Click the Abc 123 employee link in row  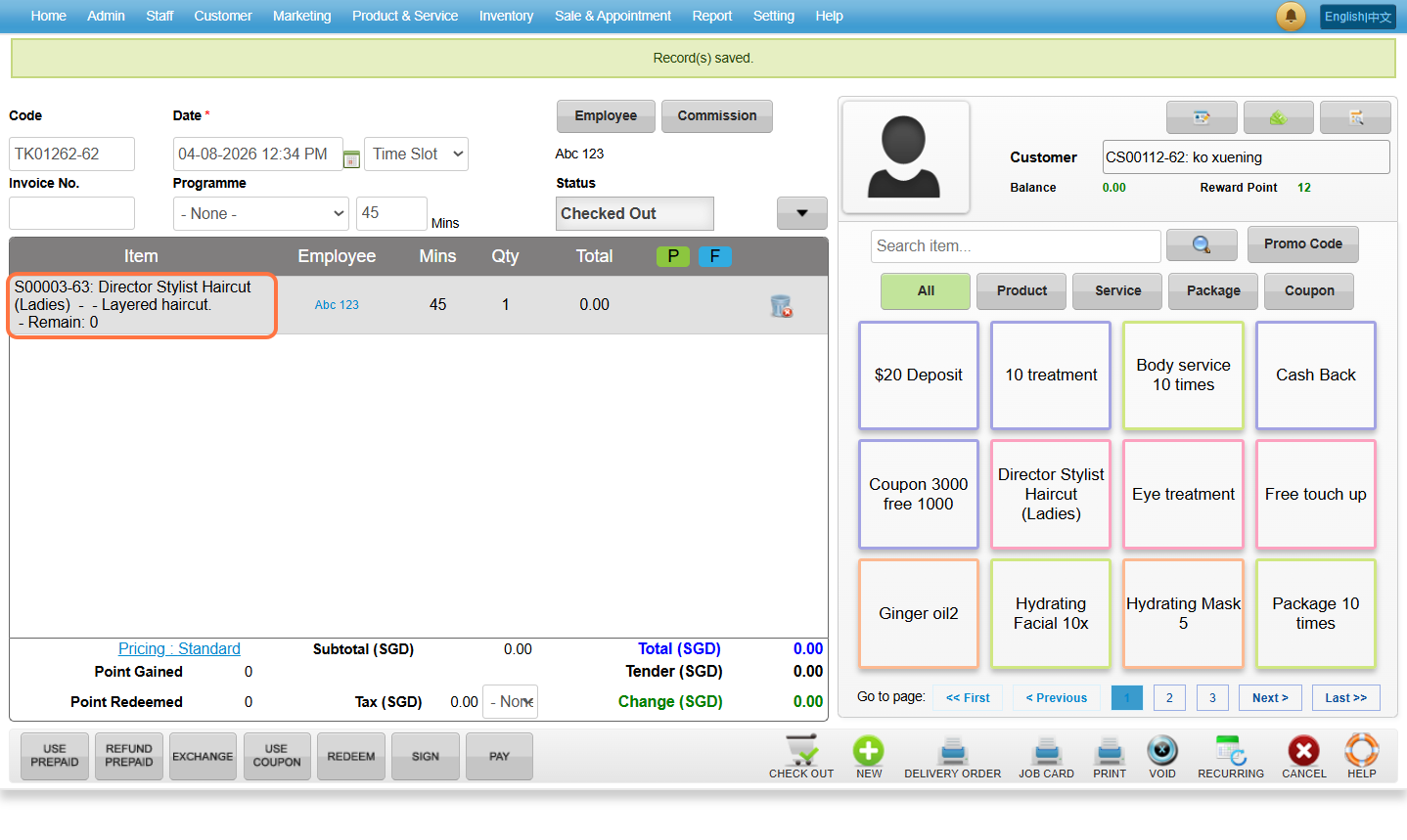337,305
